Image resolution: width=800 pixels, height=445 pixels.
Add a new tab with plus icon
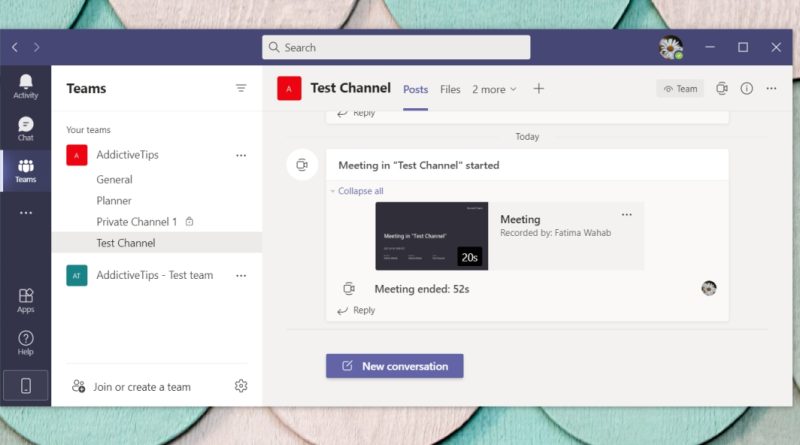coord(538,89)
